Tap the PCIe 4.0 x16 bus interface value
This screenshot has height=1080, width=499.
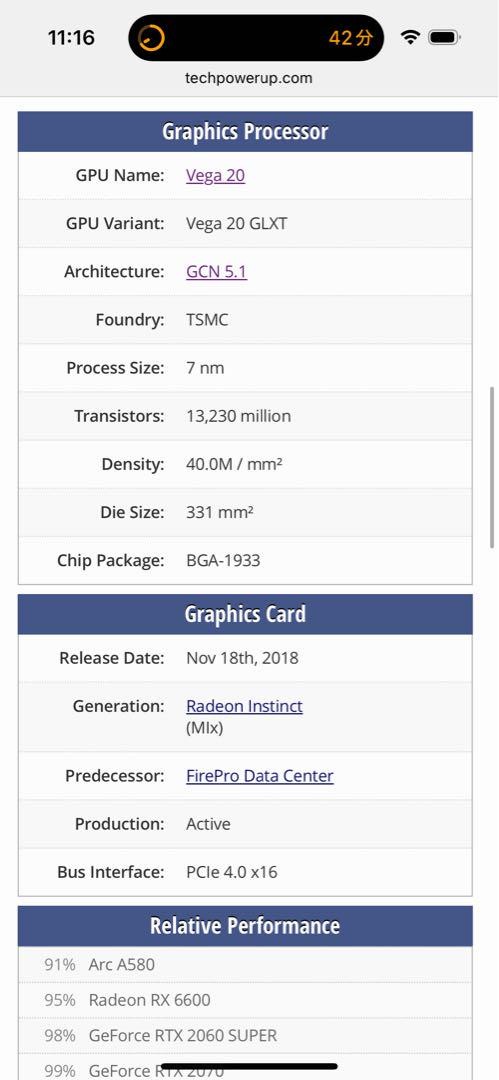pos(232,872)
